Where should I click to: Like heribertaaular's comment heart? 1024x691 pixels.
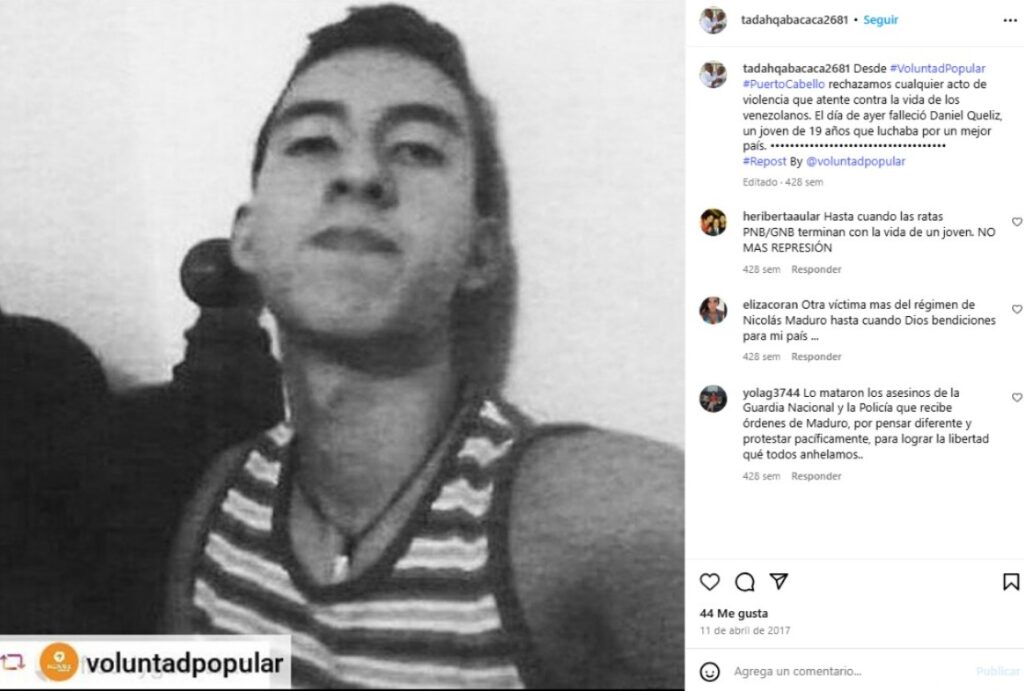pos(1017,222)
